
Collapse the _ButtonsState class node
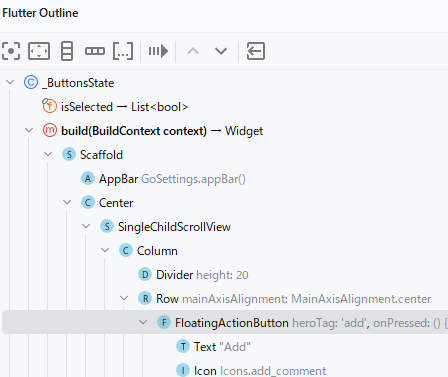(10, 82)
